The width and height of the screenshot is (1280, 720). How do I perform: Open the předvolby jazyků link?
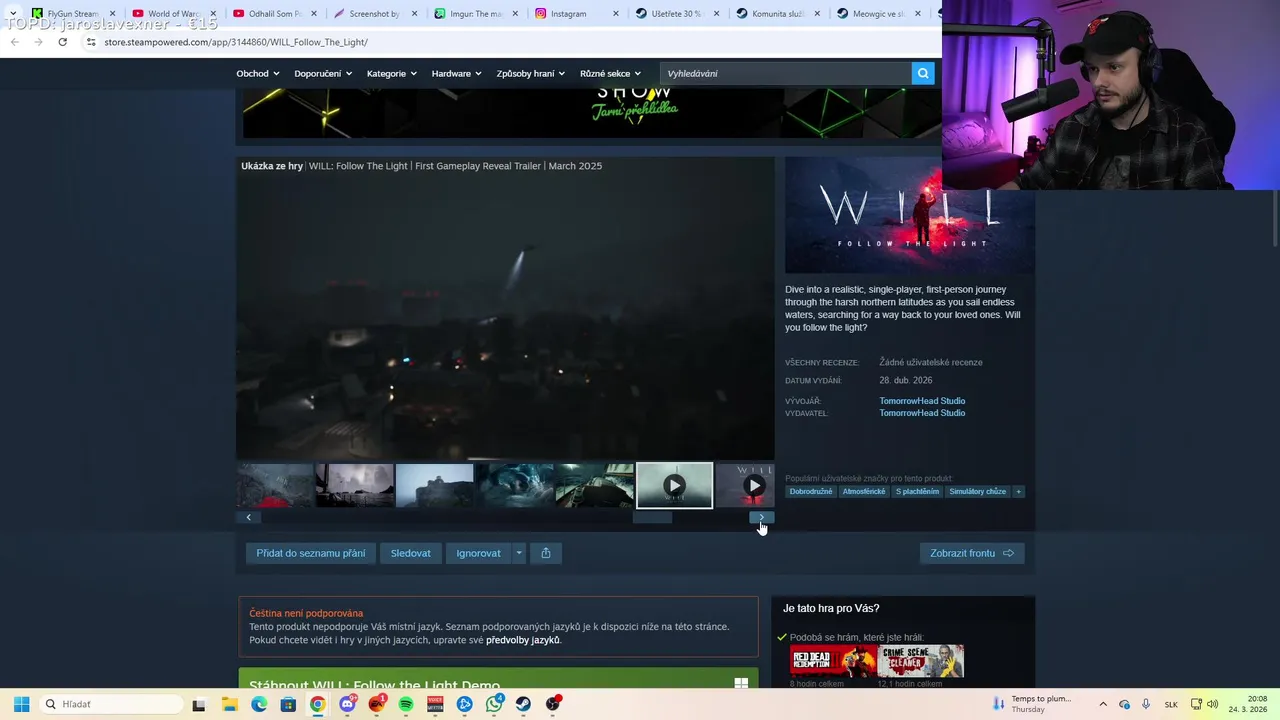[x=523, y=640]
